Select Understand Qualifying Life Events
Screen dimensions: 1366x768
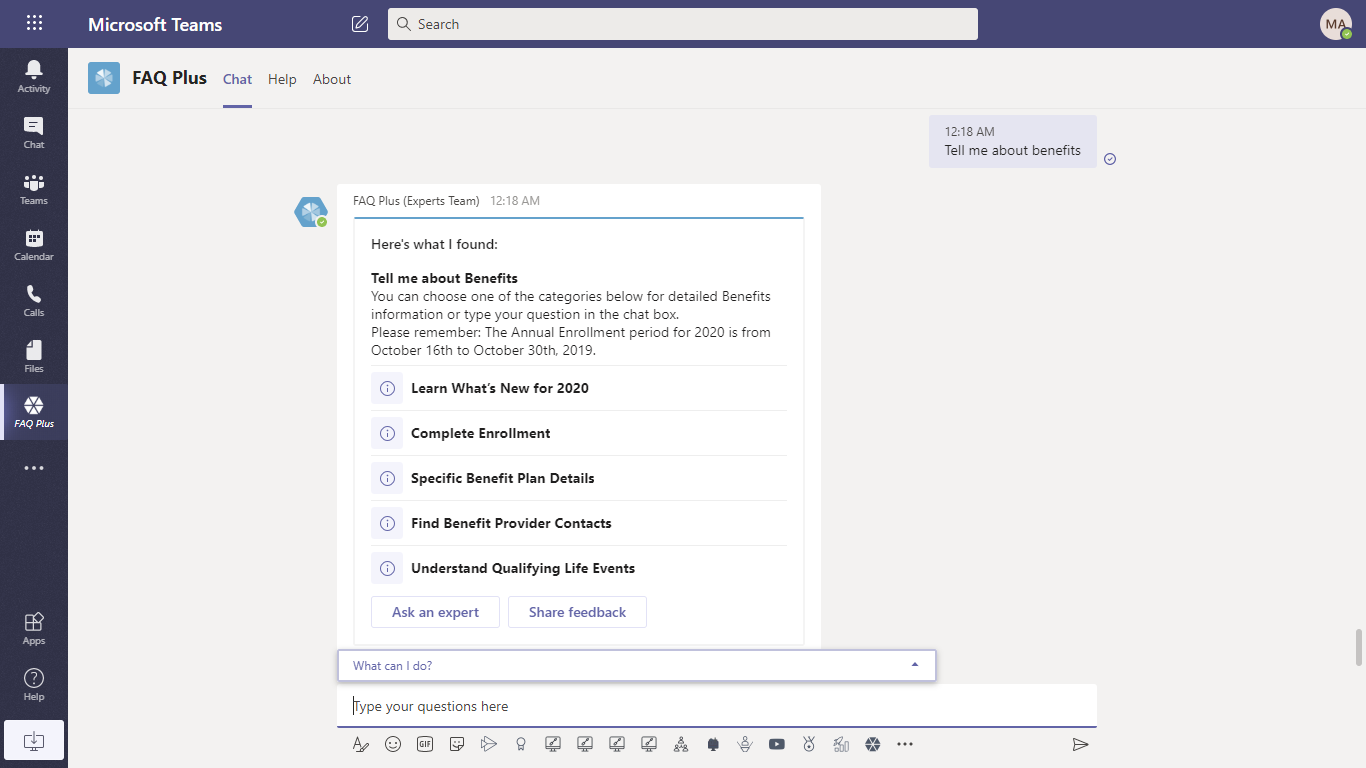[579, 568]
